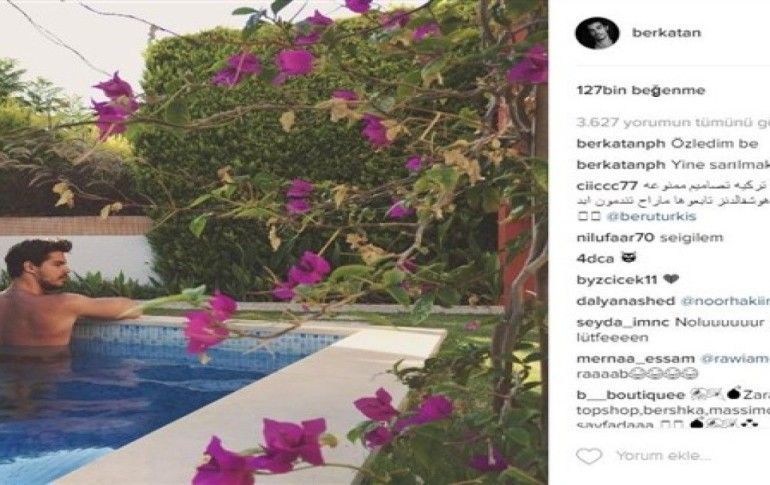Open the byzcicek11 commenter profile
The image size is (770, 485).
pos(617,280)
